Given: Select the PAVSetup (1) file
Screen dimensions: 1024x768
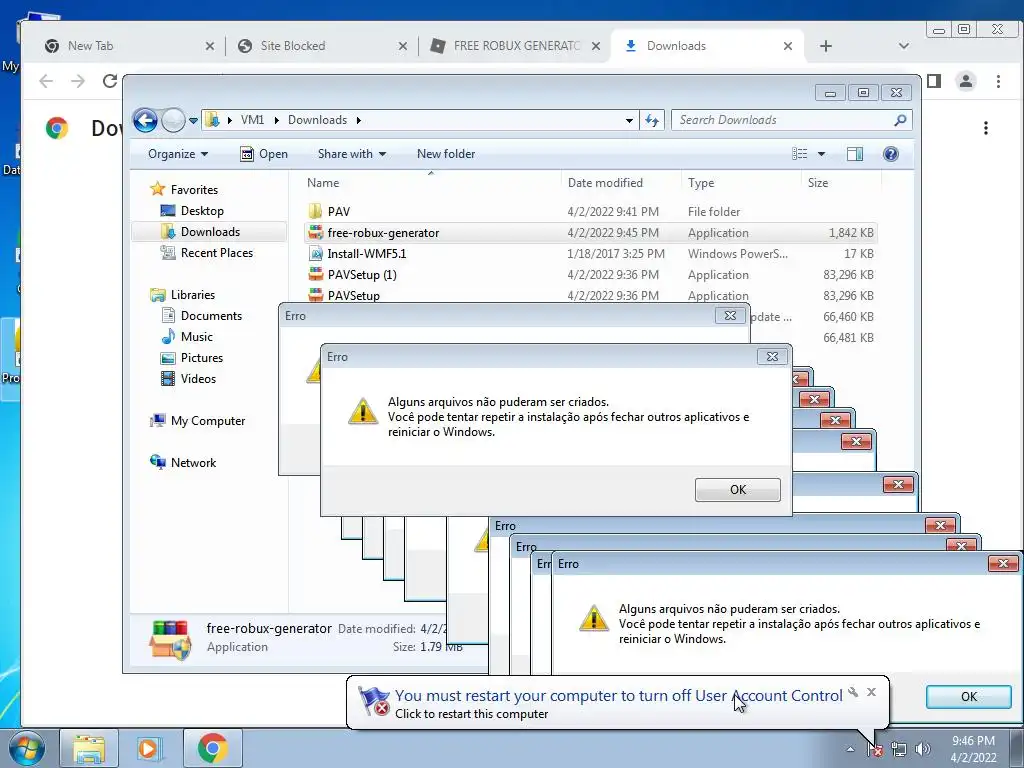Looking at the screenshot, I should tap(590, 274).
